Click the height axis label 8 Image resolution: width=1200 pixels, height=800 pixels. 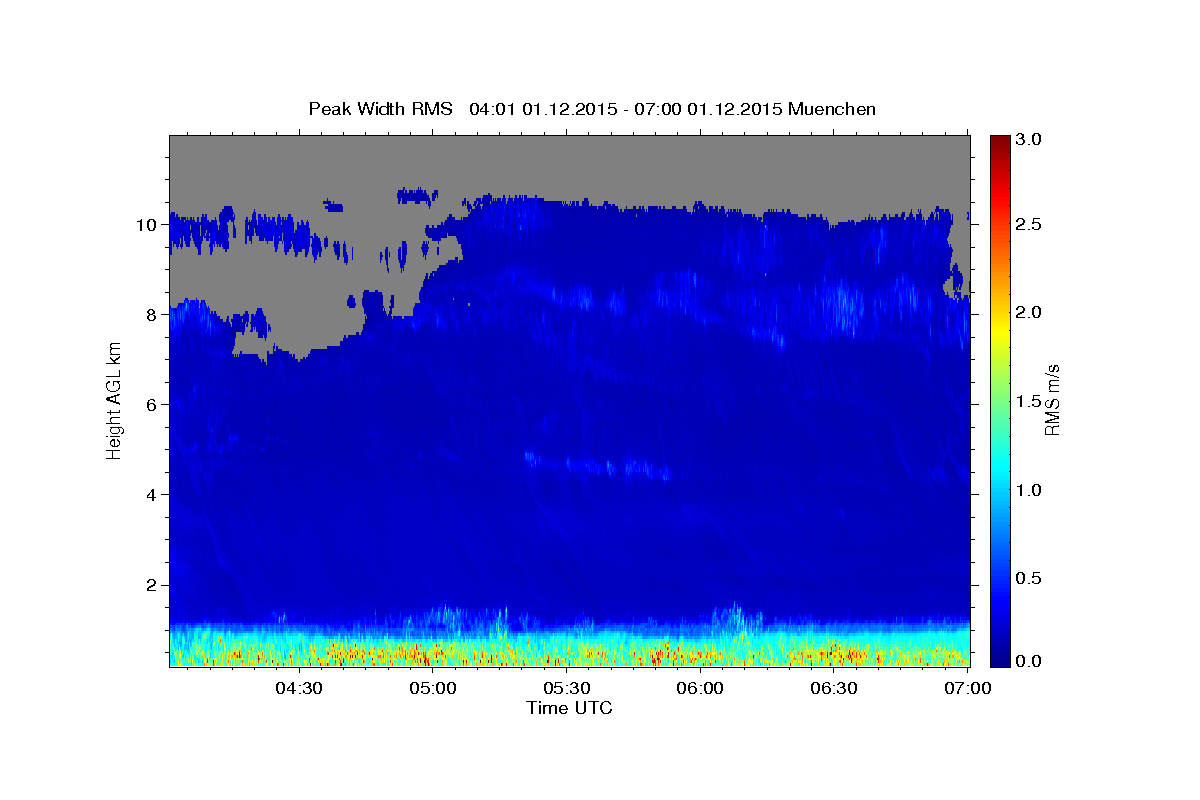tap(152, 314)
